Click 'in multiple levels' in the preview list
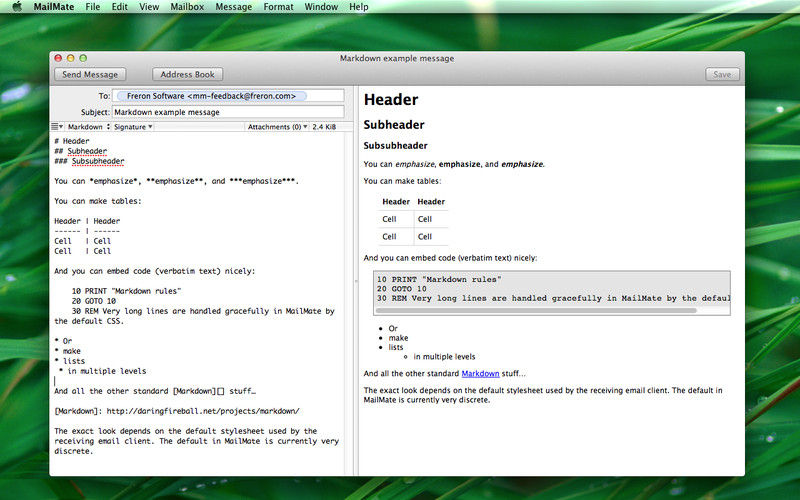 click(444, 357)
